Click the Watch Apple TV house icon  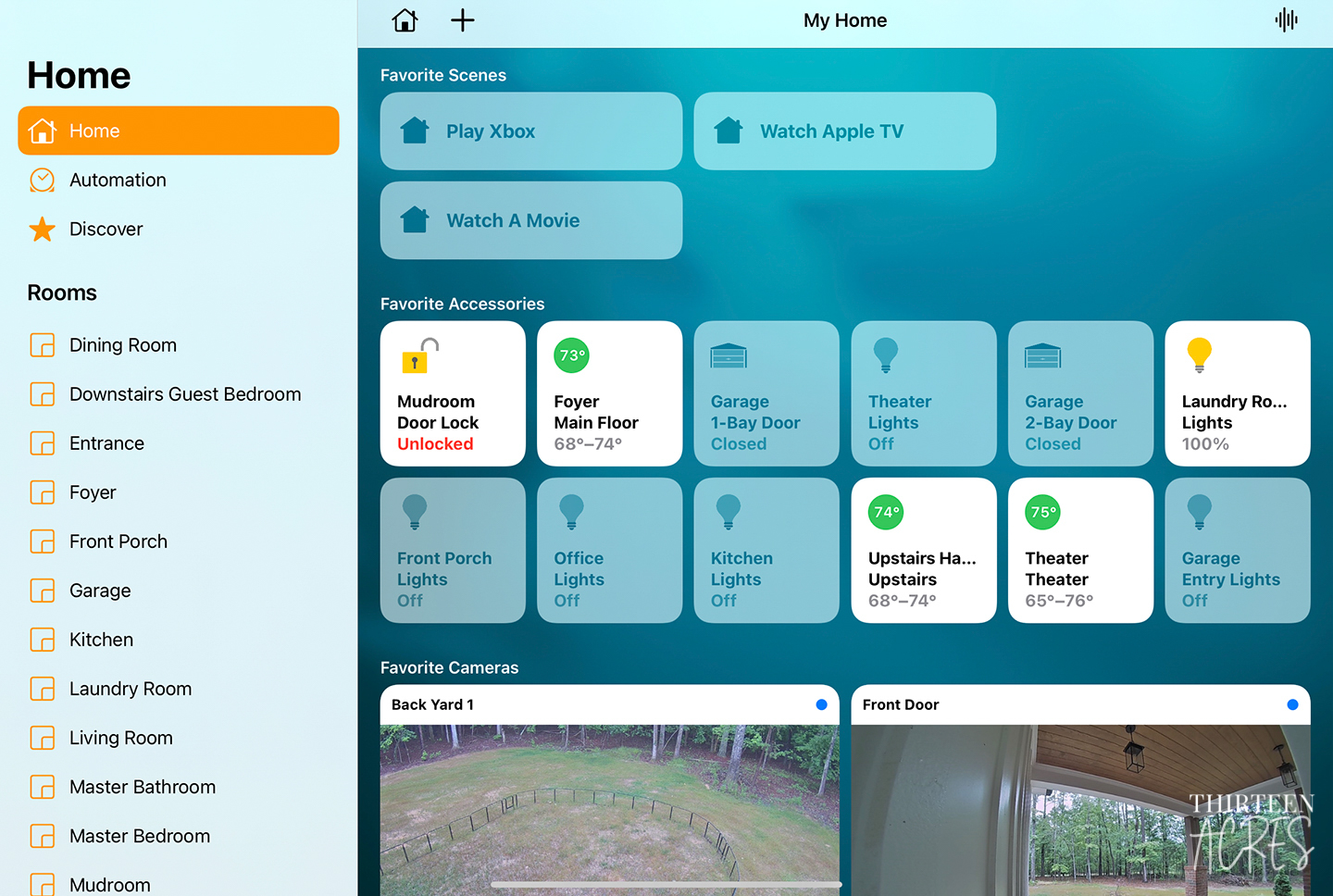point(729,131)
